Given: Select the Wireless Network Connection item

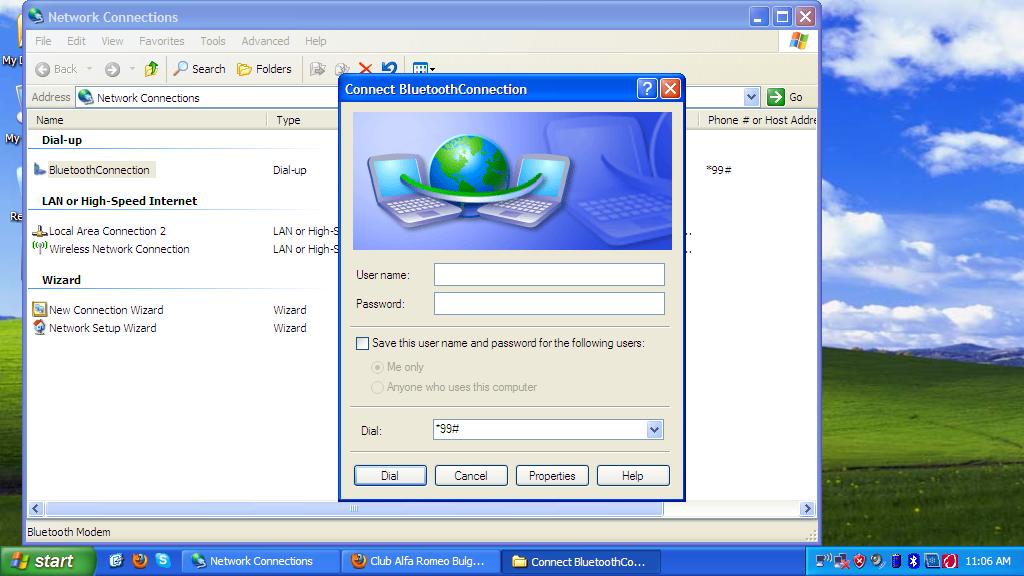Looking at the screenshot, I should 118,249.
